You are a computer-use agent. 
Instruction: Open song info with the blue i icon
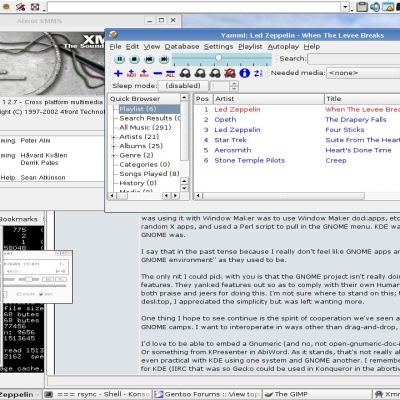point(245,73)
